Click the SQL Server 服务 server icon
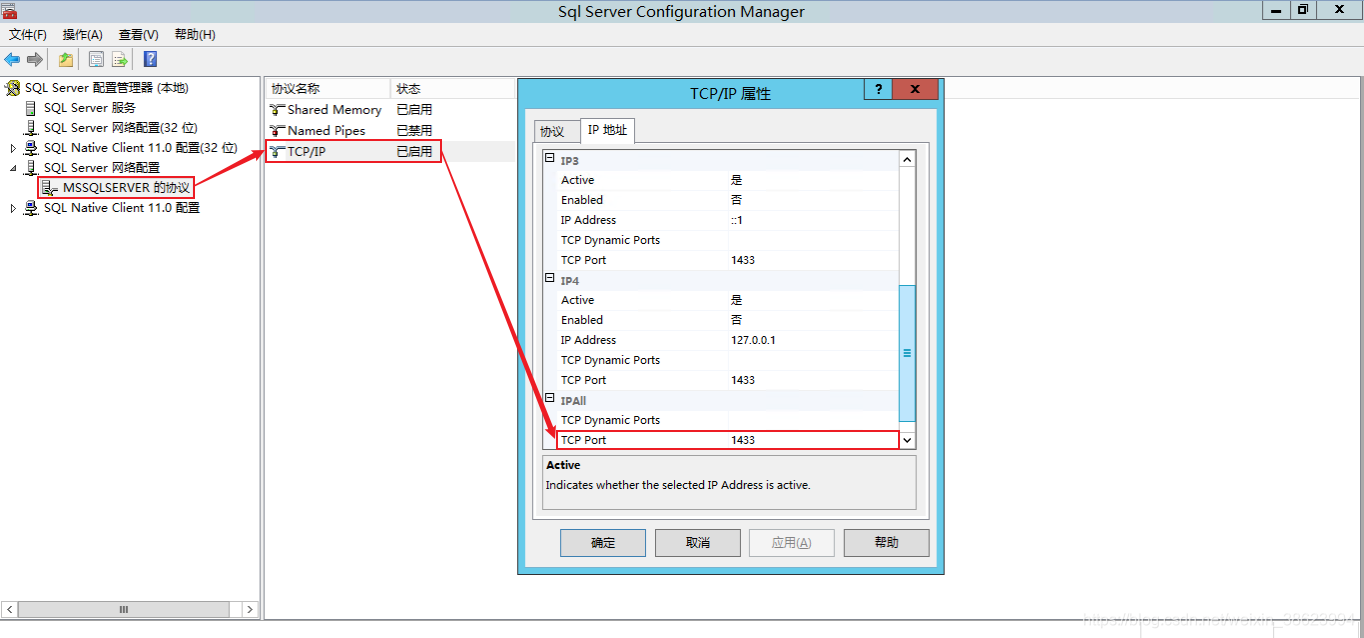 pos(31,108)
